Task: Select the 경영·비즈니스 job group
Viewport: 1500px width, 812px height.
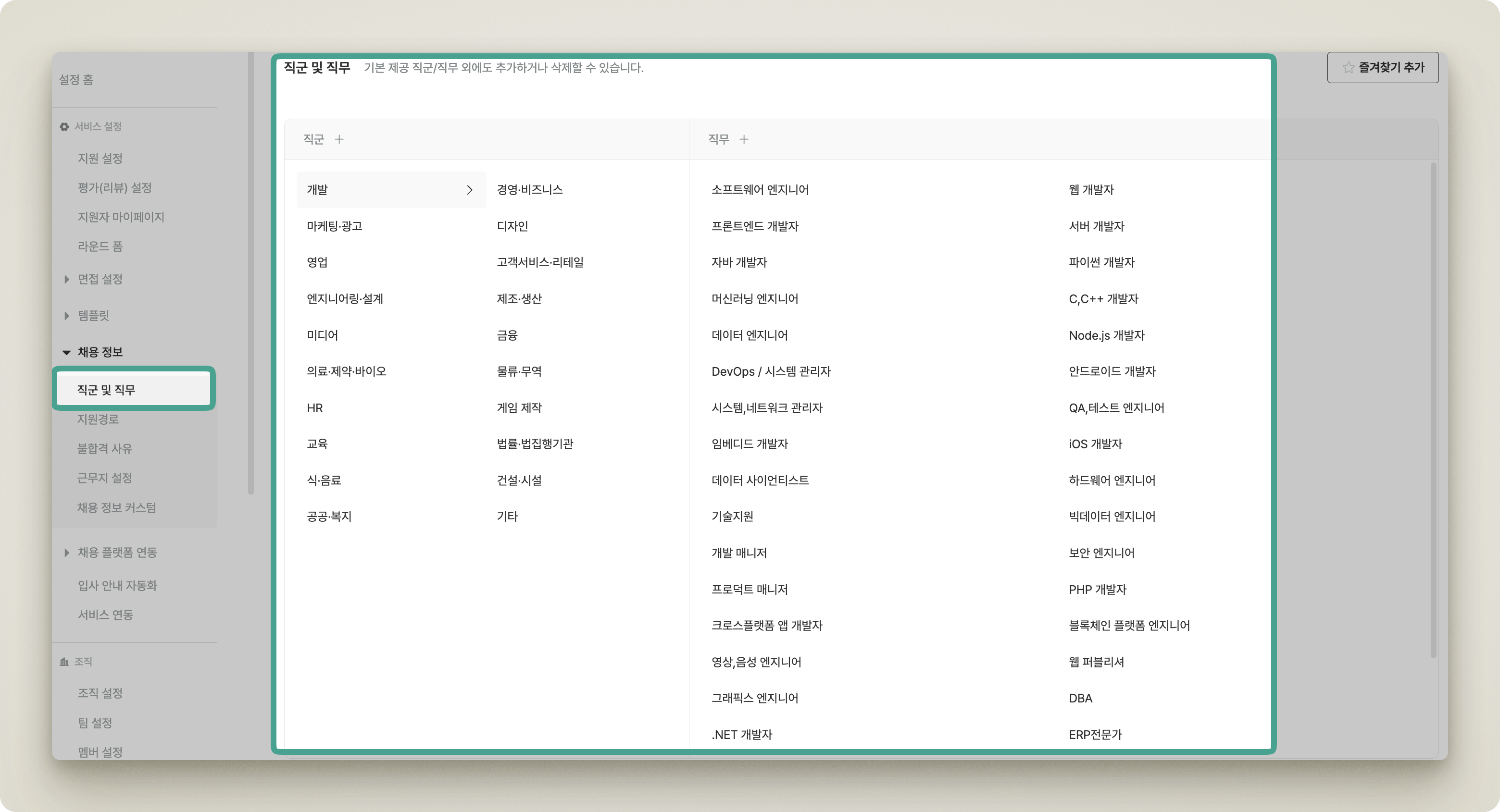Action: (x=529, y=190)
